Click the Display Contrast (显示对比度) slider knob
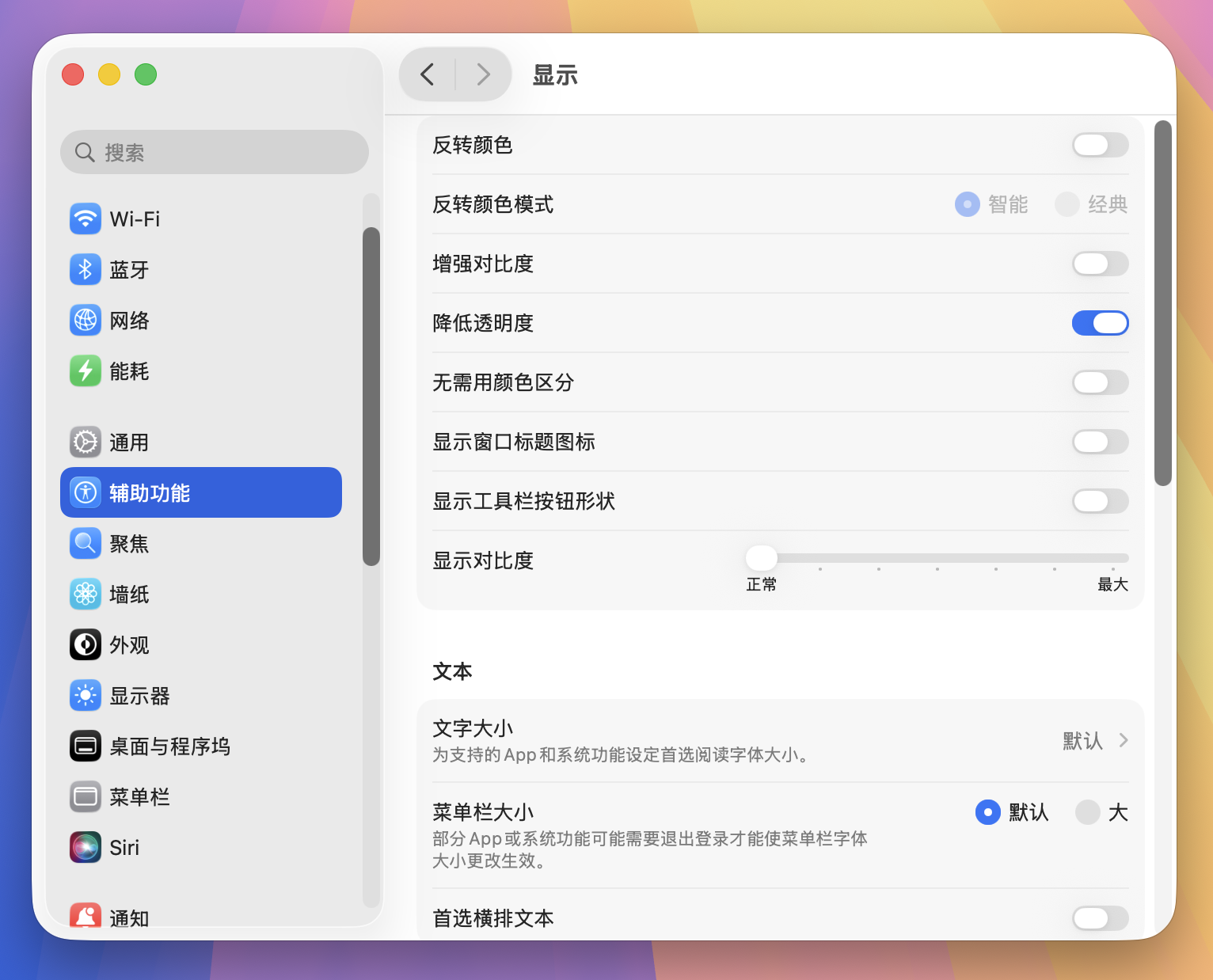Image resolution: width=1213 pixels, height=980 pixels. pyautogui.click(x=762, y=558)
